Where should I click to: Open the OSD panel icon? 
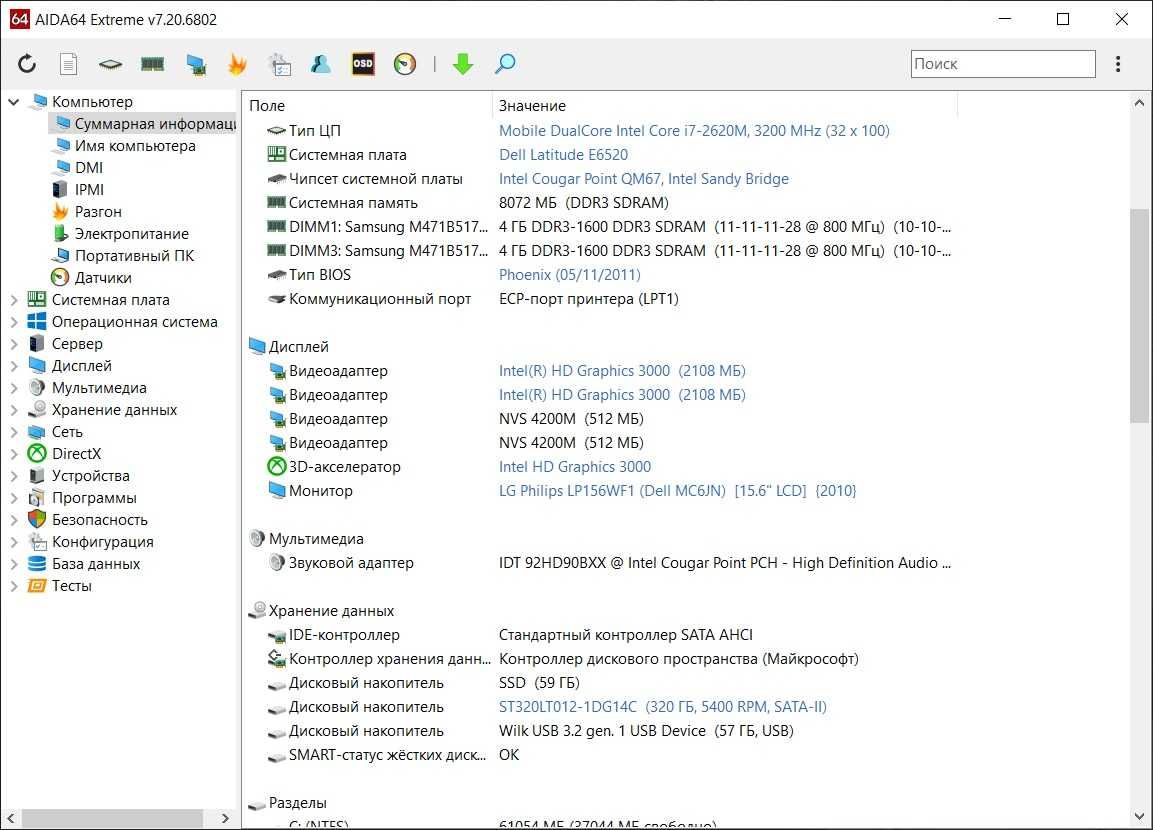(363, 64)
